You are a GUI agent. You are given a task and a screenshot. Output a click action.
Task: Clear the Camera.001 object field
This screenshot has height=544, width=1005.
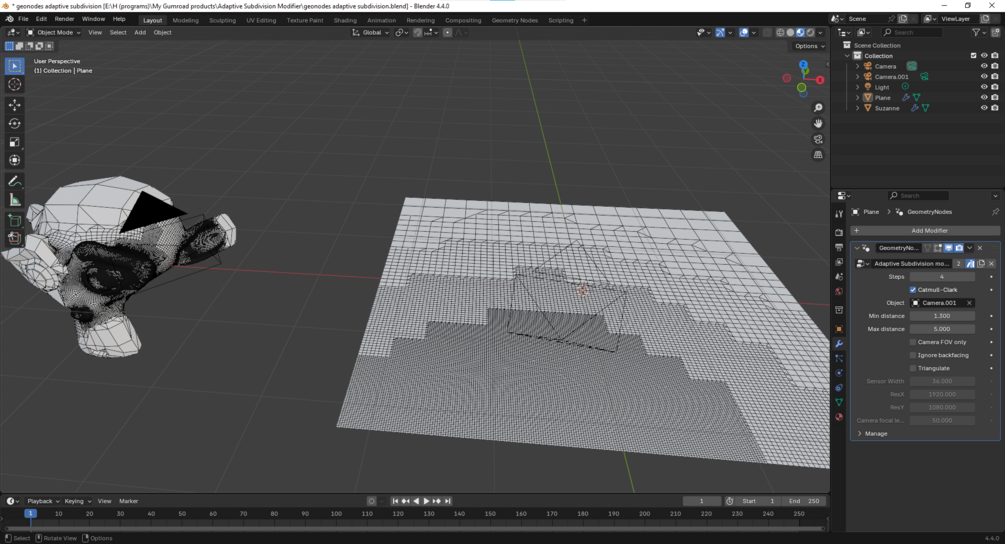point(969,303)
